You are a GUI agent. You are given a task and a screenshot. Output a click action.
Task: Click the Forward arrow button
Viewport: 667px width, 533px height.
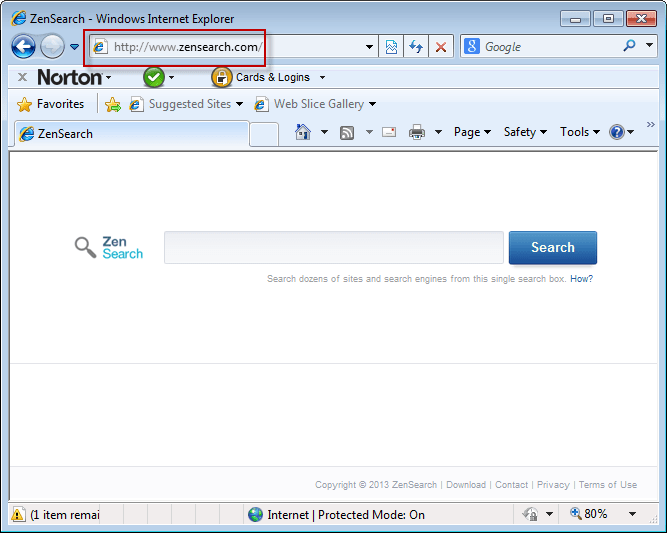pyautogui.click(x=52, y=46)
